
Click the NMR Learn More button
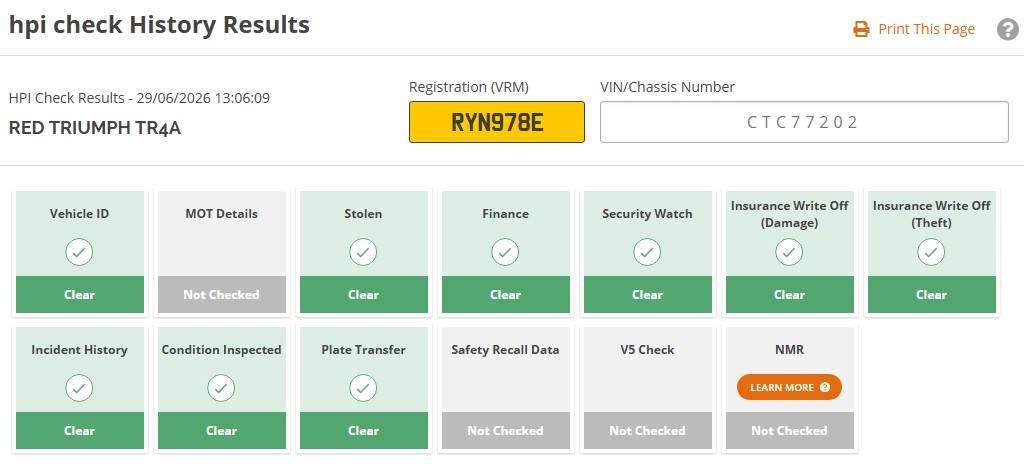pyautogui.click(x=790, y=387)
